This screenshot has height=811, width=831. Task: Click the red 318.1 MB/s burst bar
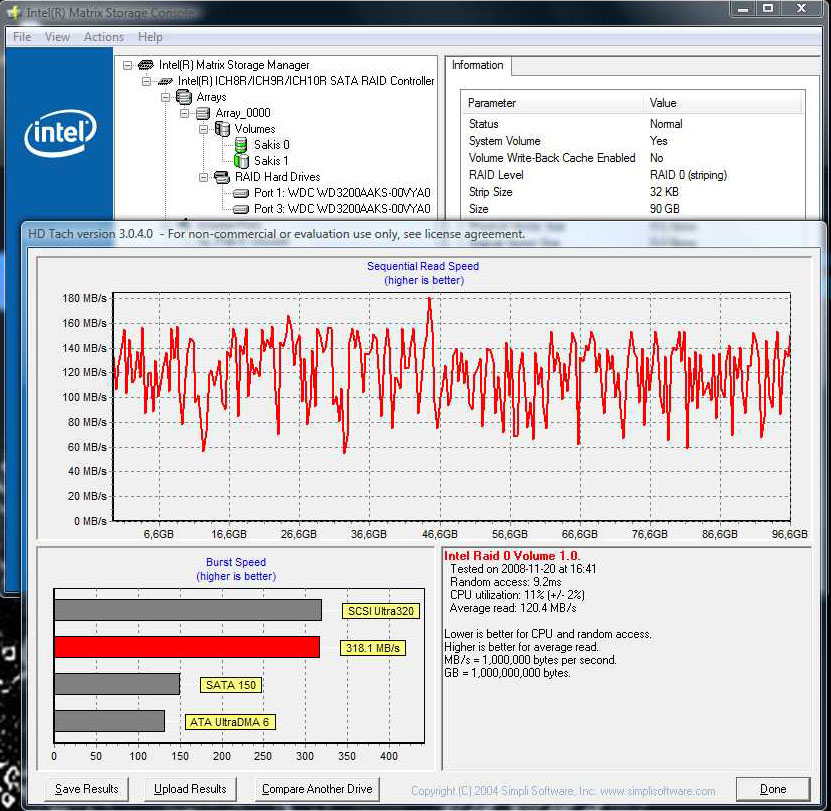click(x=187, y=647)
